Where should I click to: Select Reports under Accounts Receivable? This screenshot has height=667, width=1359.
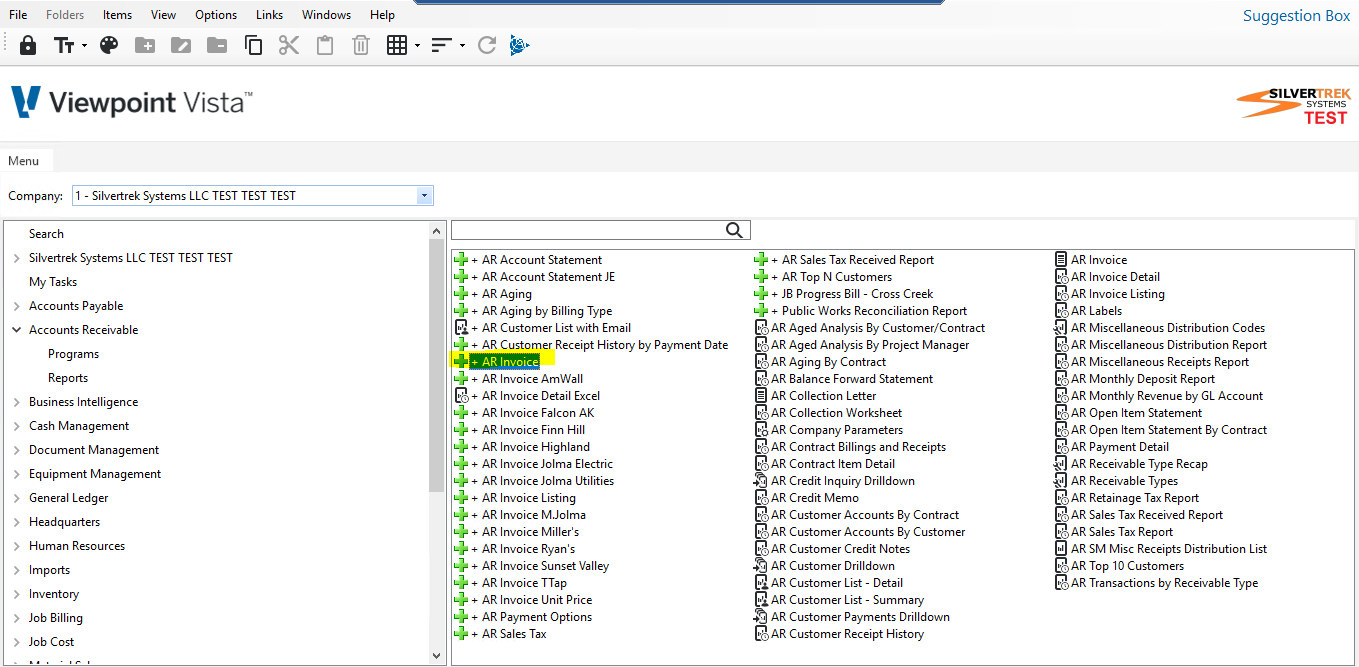[x=68, y=378]
